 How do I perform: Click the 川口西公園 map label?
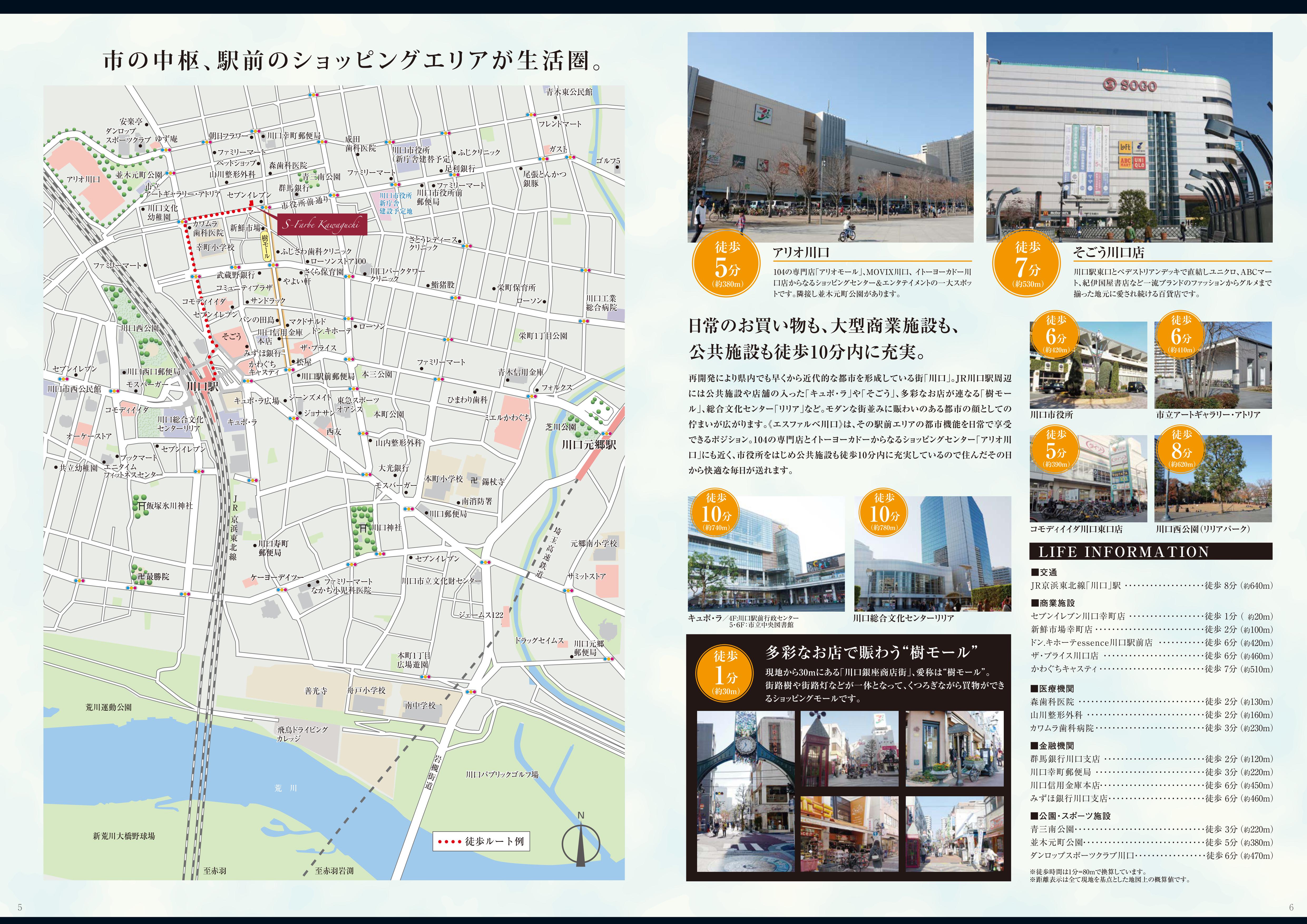pyautogui.click(x=140, y=328)
